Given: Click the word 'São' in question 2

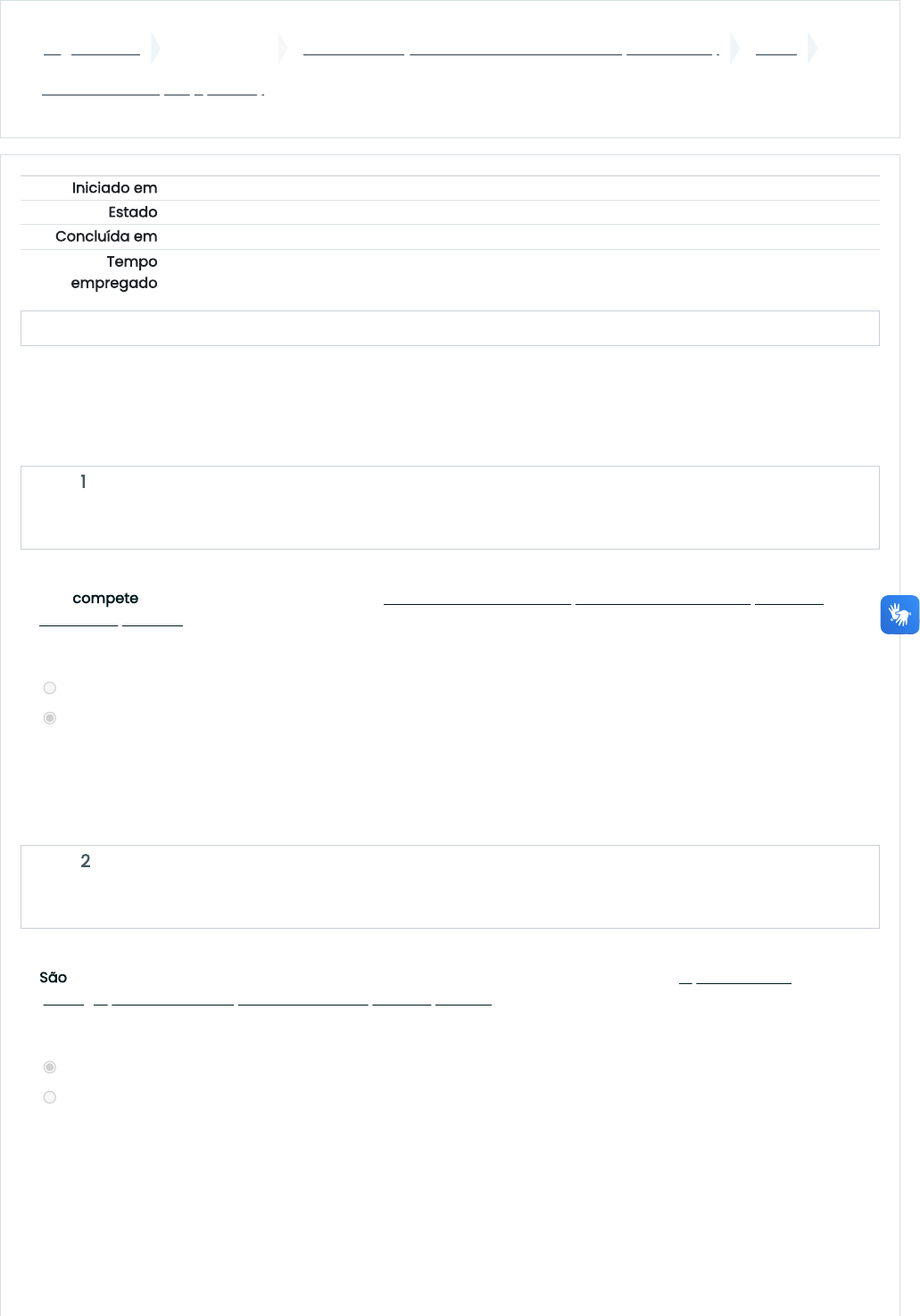Looking at the screenshot, I should (54, 978).
